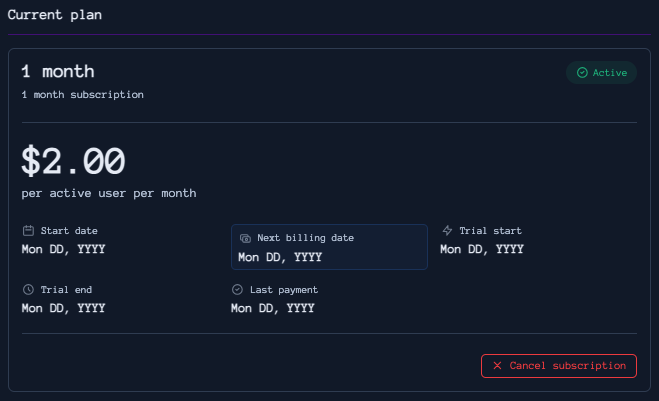Screen dimensions: 659x401
Task: Click the clock icon beside Trial end
Action: 28,290
